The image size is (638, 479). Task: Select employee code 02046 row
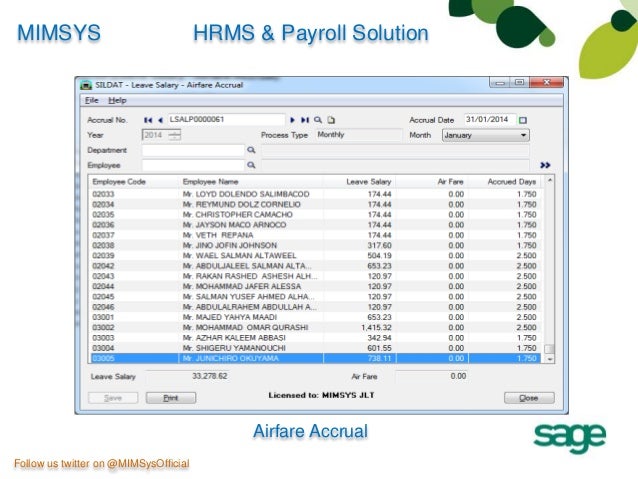click(315, 307)
